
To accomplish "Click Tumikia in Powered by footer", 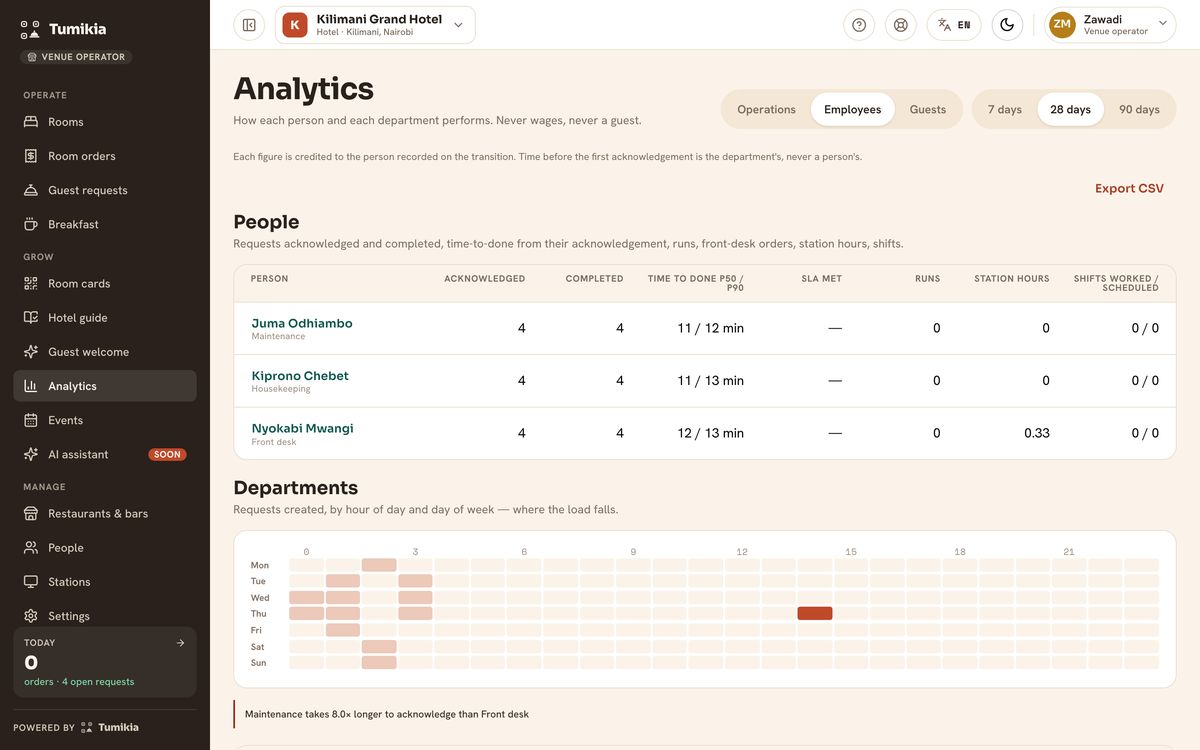I will (x=110, y=727).
